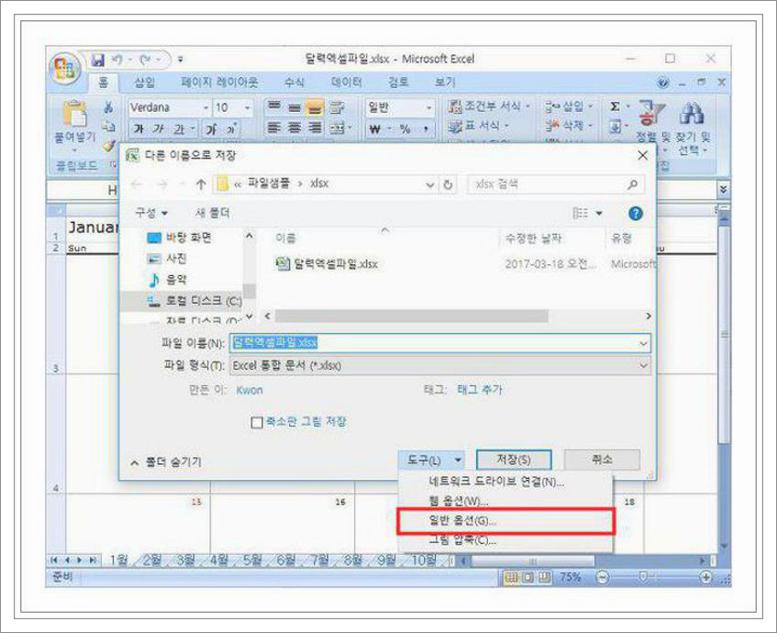Open the Organize (구성) dropdown
Image resolution: width=777 pixels, height=633 pixels.
[x=152, y=213]
